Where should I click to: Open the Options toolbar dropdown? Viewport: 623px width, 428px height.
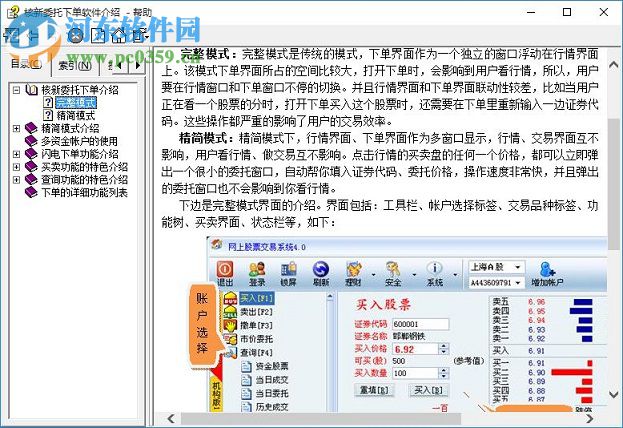click(140, 35)
